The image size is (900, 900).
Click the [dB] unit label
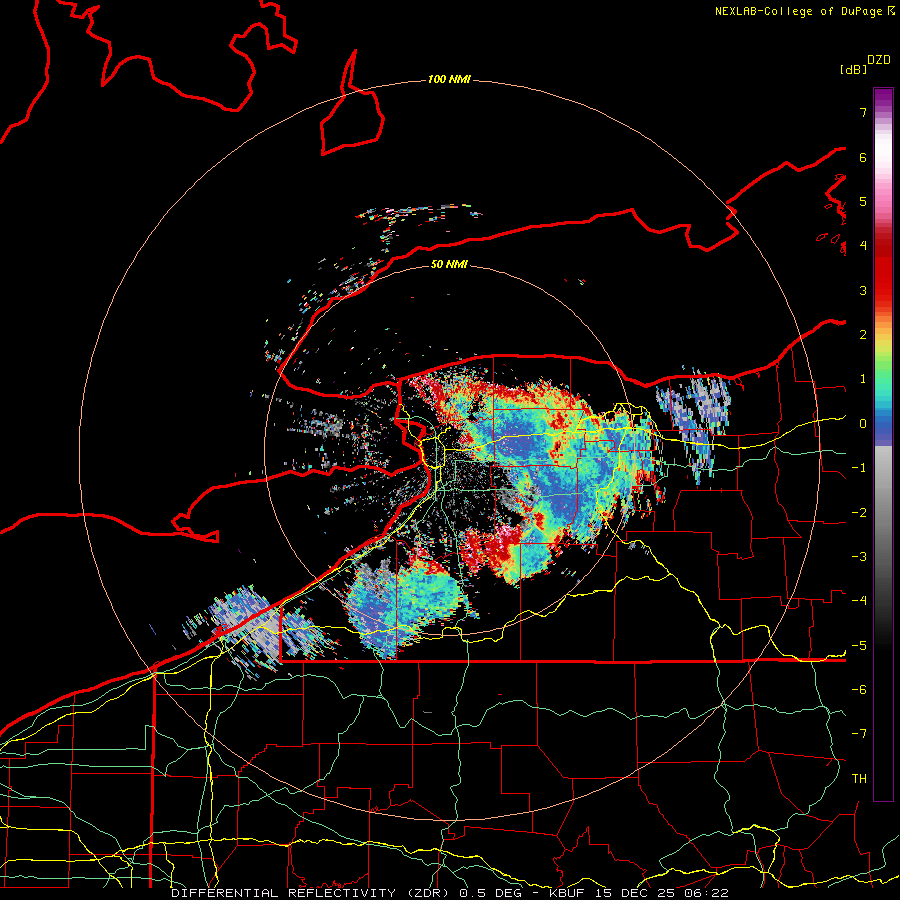[x=854, y=69]
